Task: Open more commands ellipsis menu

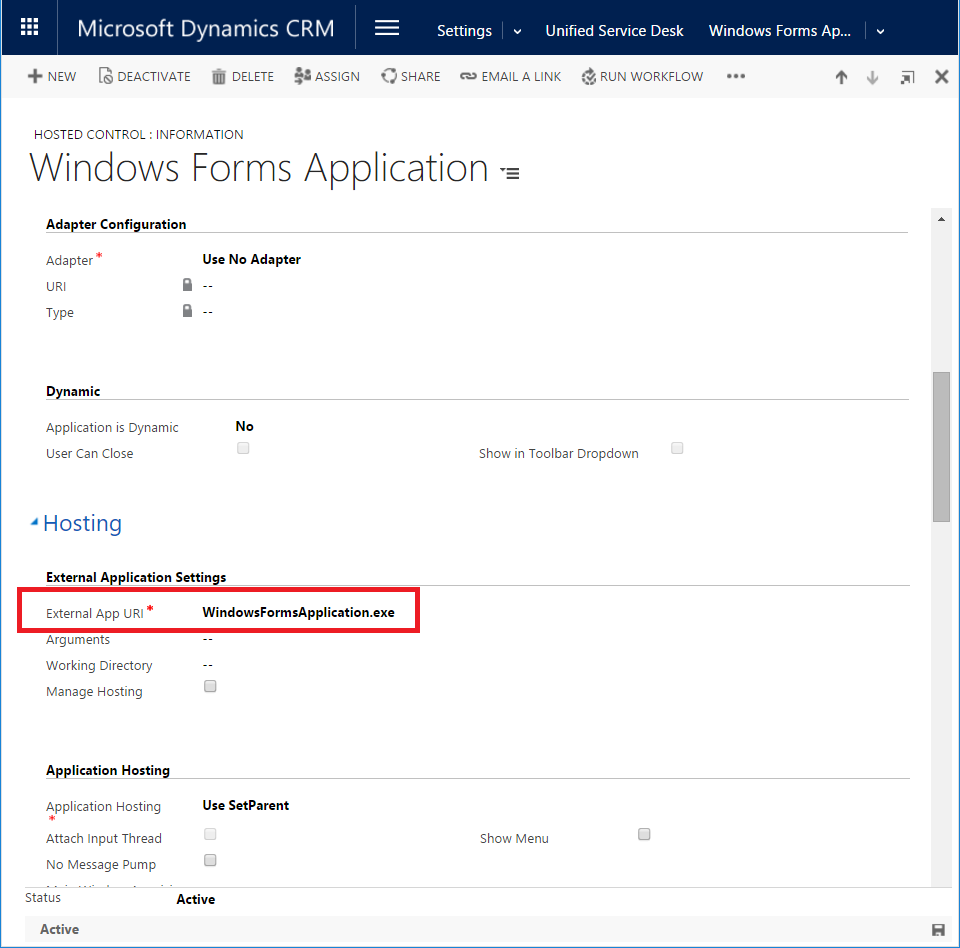Action: [736, 77]
